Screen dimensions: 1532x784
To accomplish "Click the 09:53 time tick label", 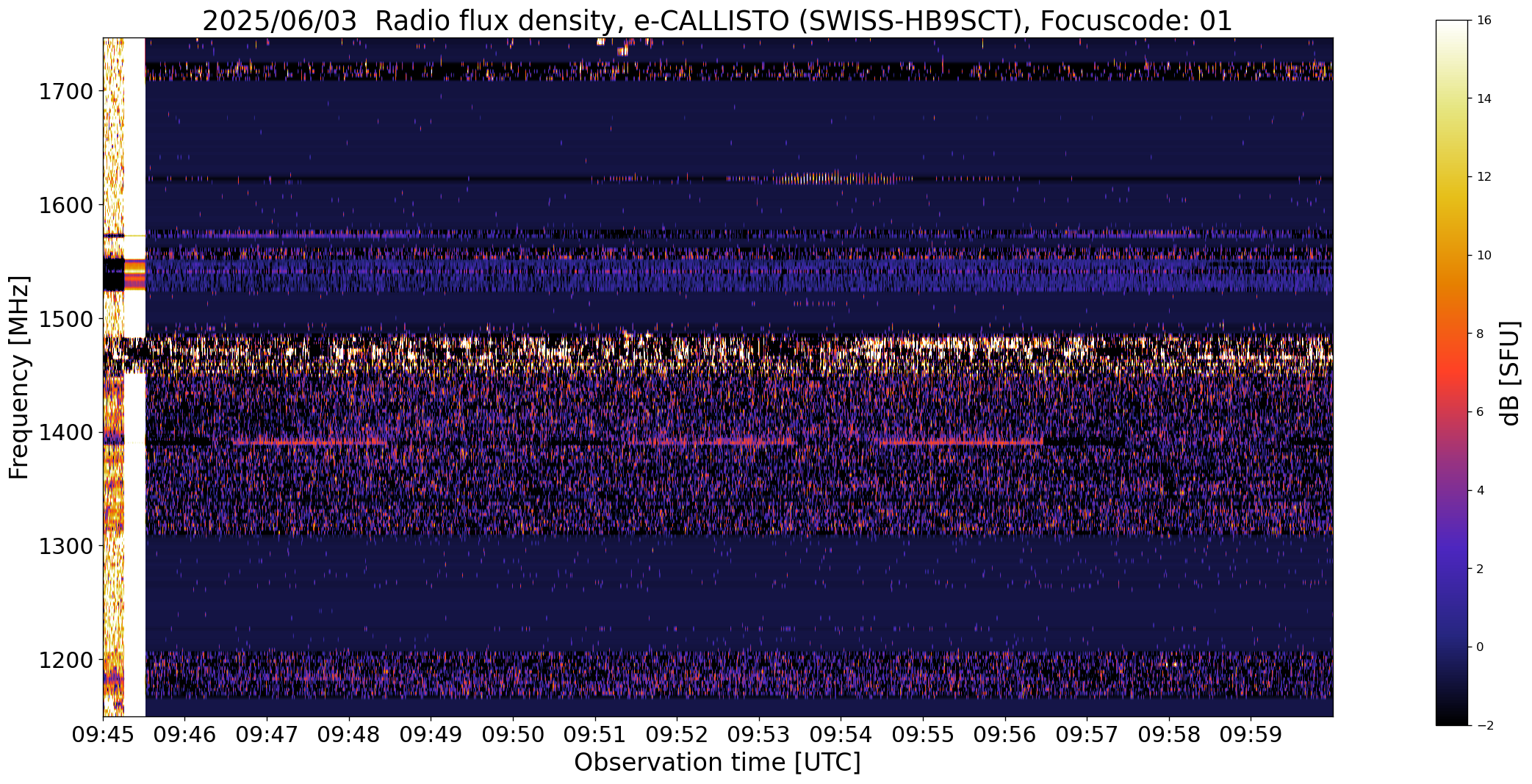I will pos(759,734).
